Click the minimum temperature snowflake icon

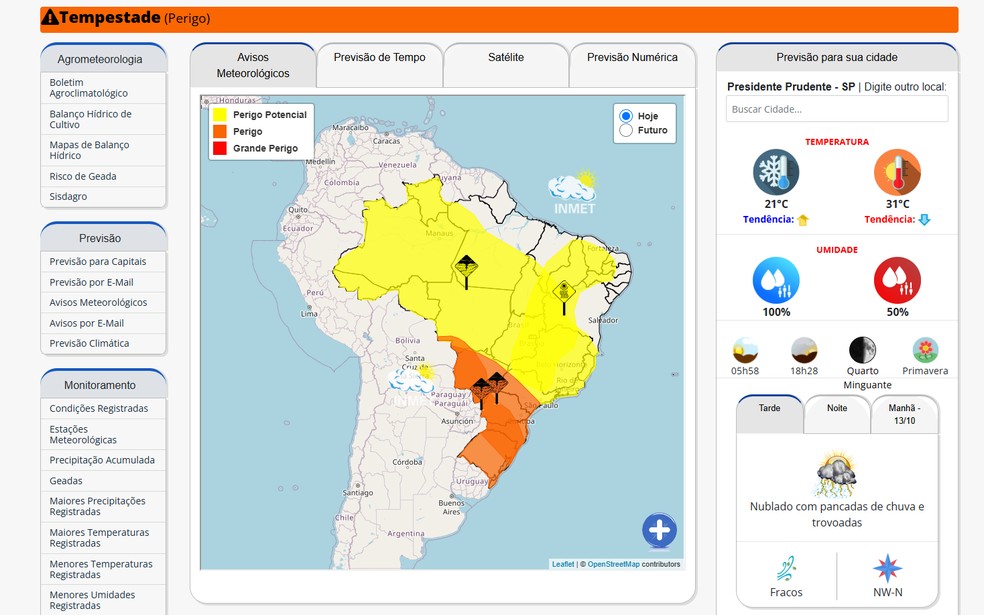tap(776, 172)
